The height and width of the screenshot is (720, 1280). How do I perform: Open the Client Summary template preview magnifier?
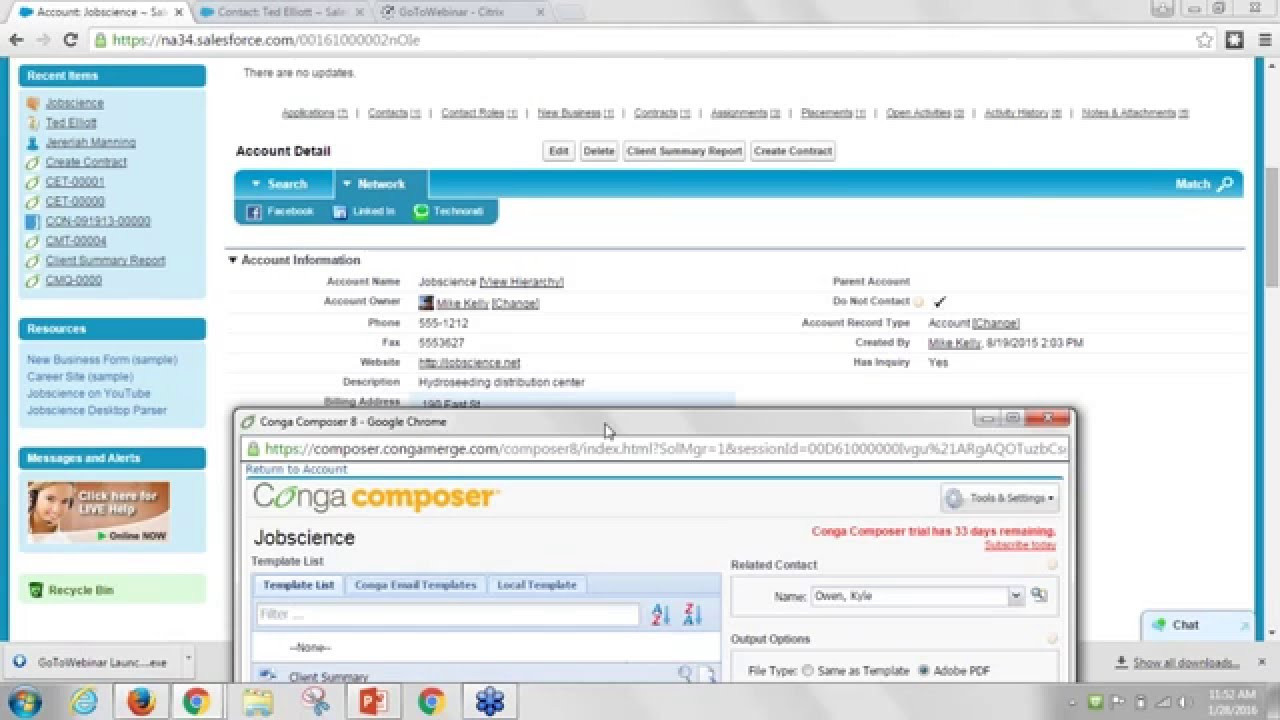pos(685,675)
